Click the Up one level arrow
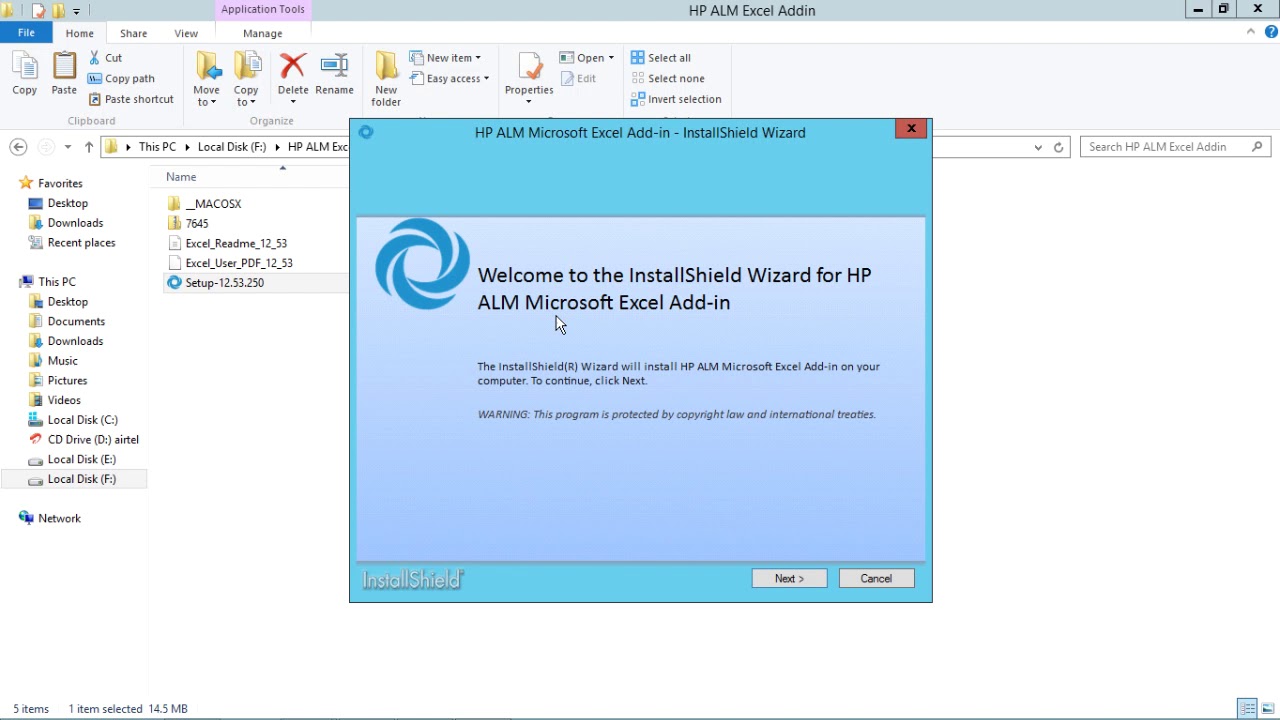Screen dimensions: 1280x720 [x=89, y=147]
